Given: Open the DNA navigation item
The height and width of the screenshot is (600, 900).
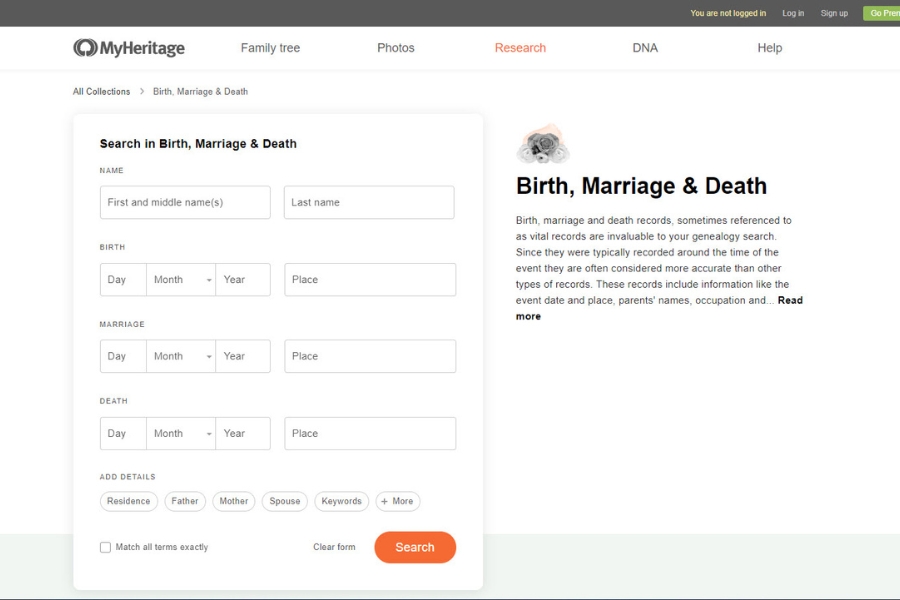Looking at the screenshot, I should point(645,48).
